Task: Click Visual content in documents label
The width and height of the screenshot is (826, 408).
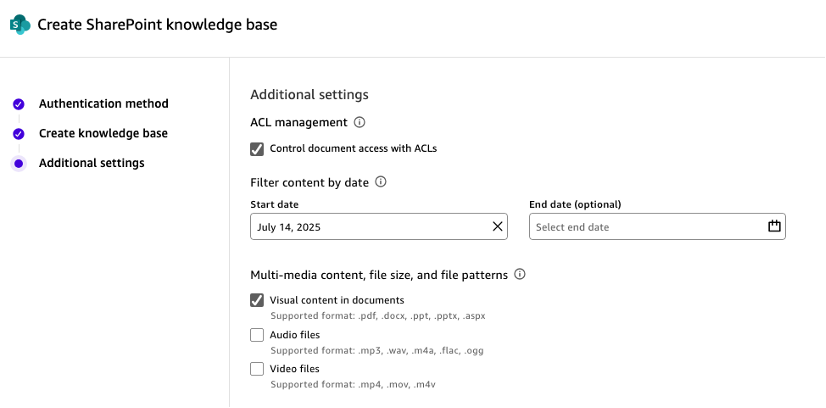Action: pyautogui.click(x=337, y=300)
